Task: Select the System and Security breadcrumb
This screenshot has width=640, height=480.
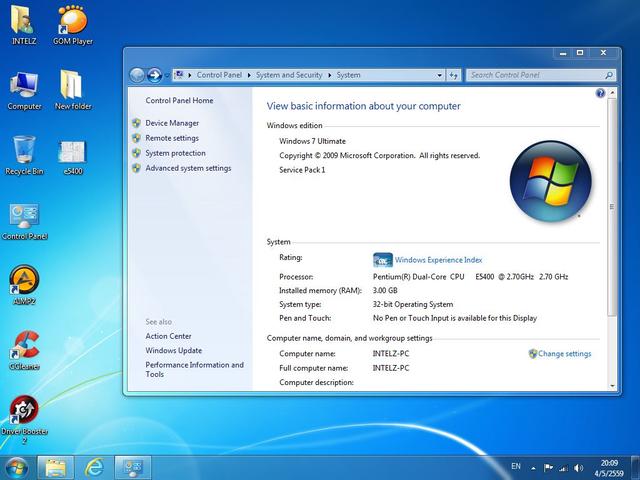Action: (289, 75)
